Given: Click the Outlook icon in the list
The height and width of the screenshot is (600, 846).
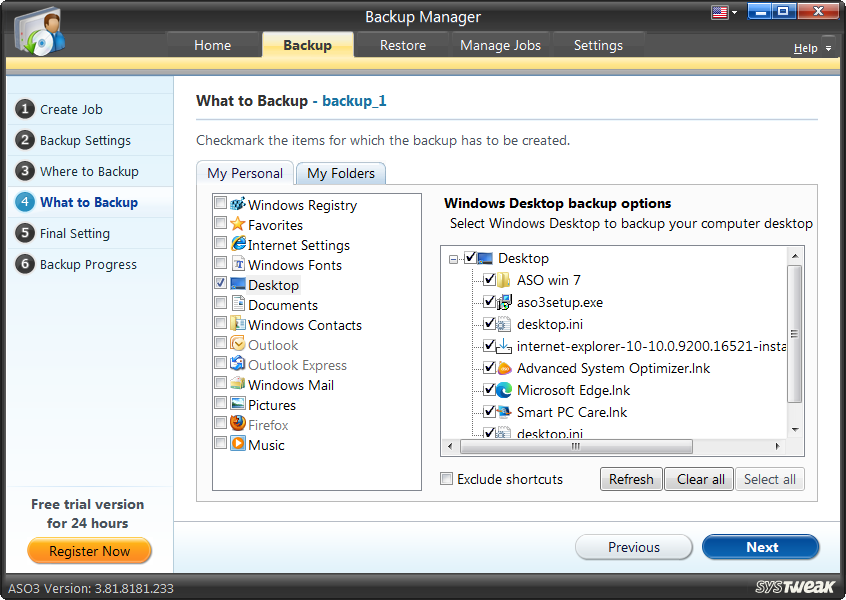Looking at the screenshot, I should [x=236, y=344].
